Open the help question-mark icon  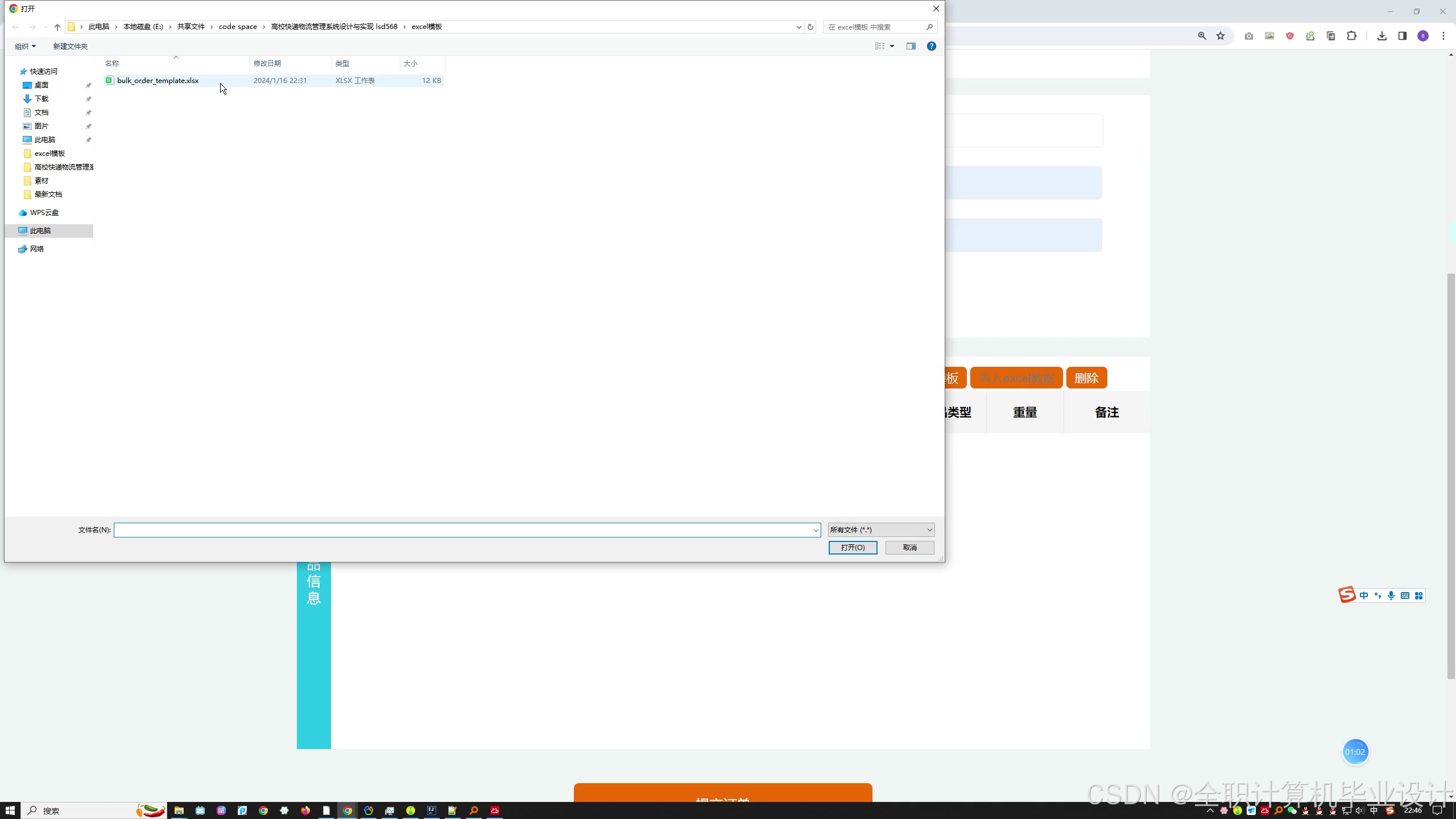point(932,46)
